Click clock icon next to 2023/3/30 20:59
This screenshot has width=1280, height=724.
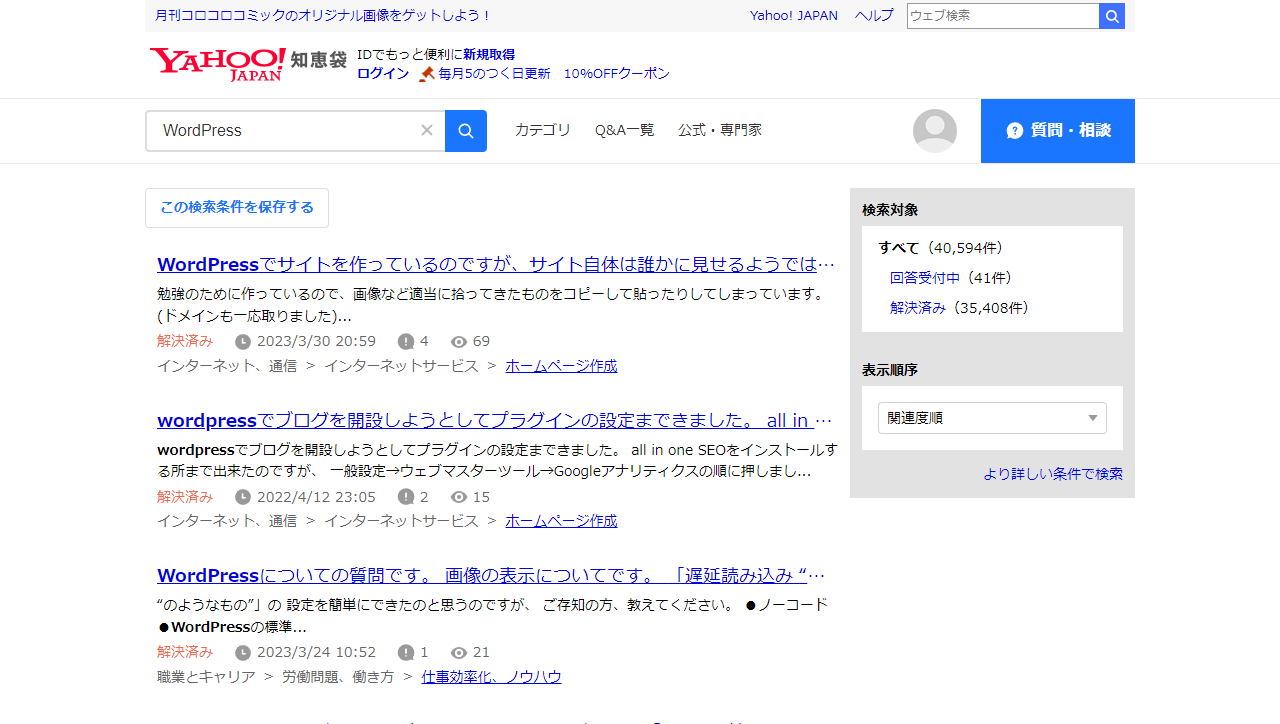[x=243, y=342]
